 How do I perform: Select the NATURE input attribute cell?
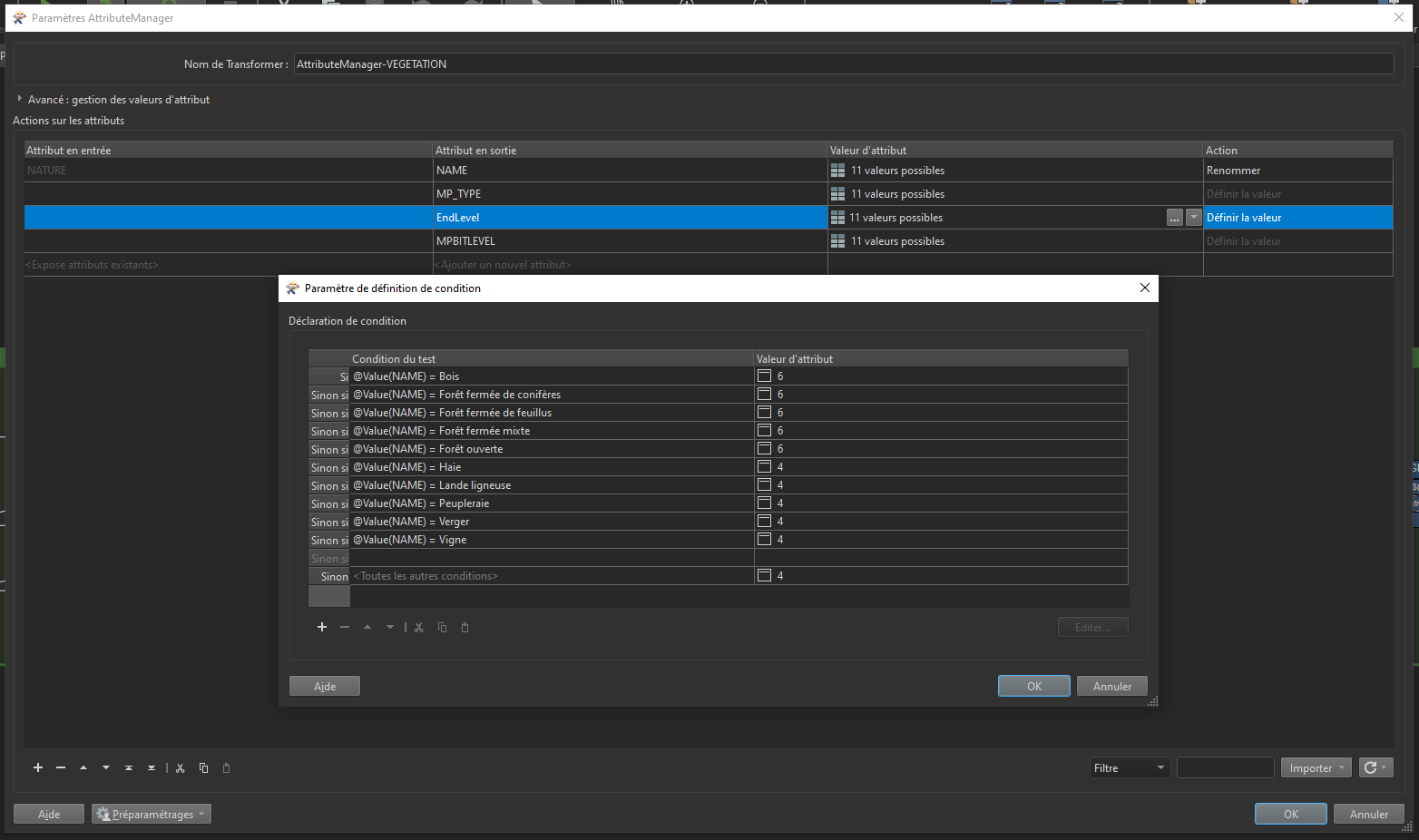pos(229,171)
